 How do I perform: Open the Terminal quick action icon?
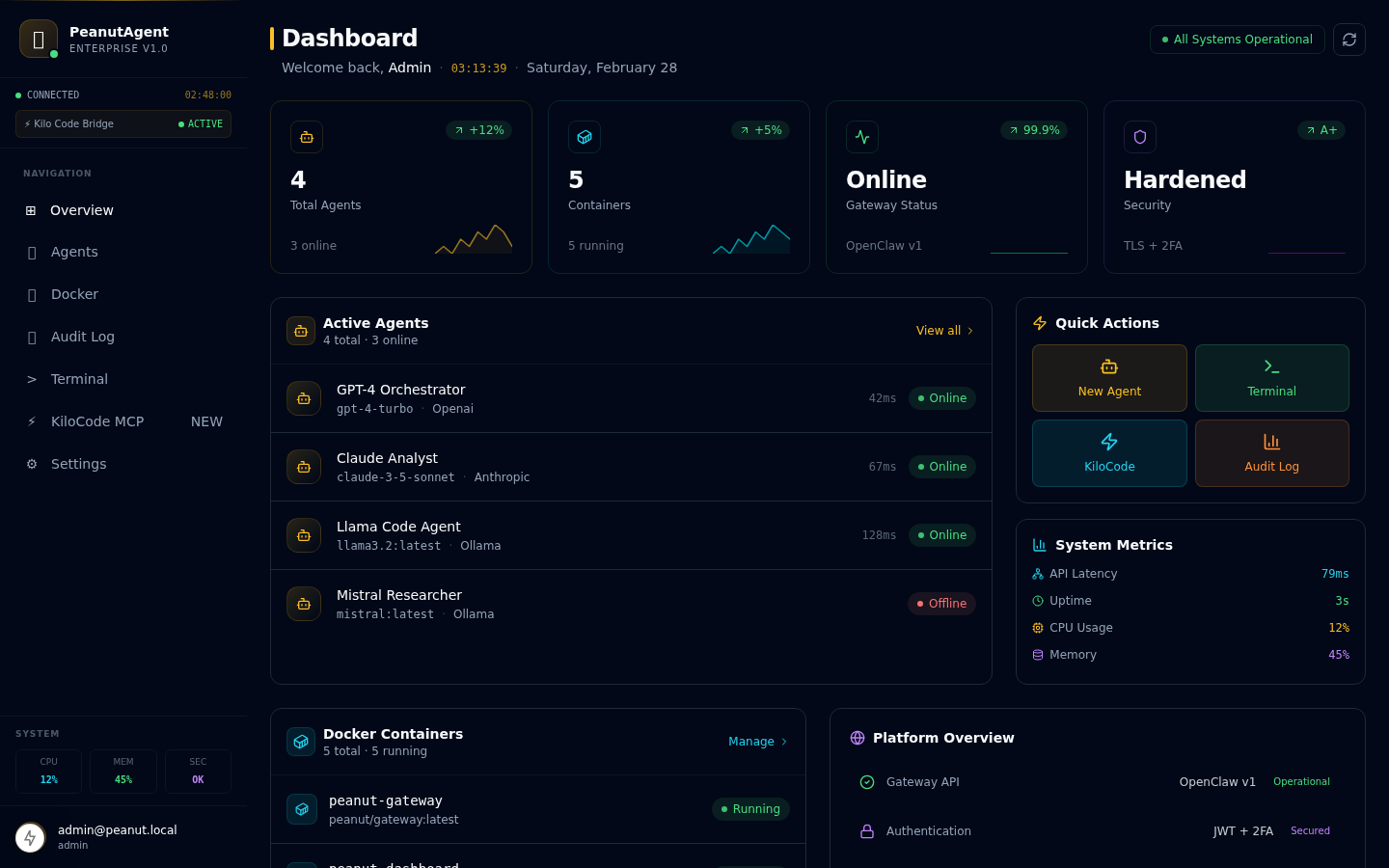(1271, 366)
